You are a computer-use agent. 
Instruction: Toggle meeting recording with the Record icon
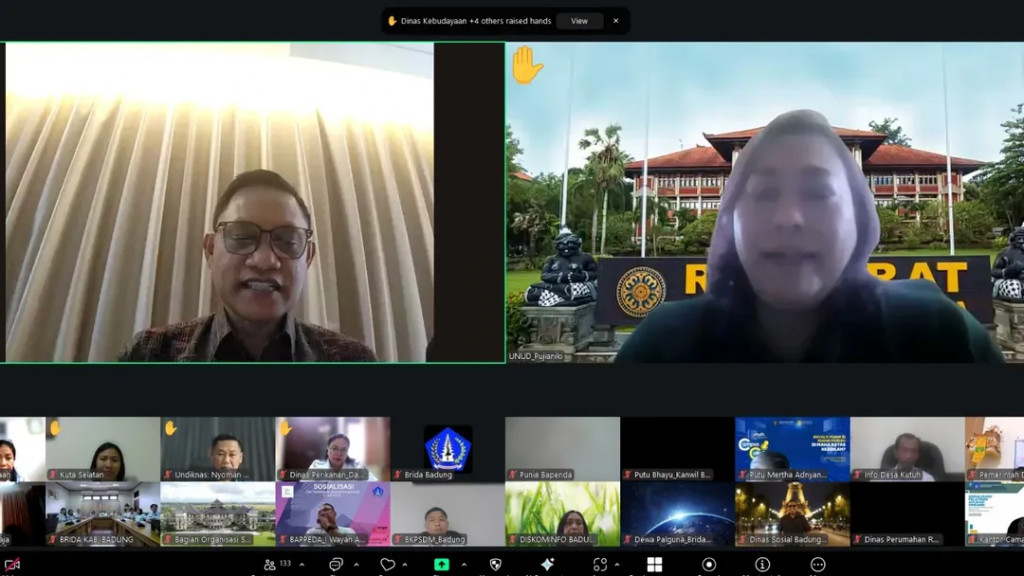click(x=709, y=565)
